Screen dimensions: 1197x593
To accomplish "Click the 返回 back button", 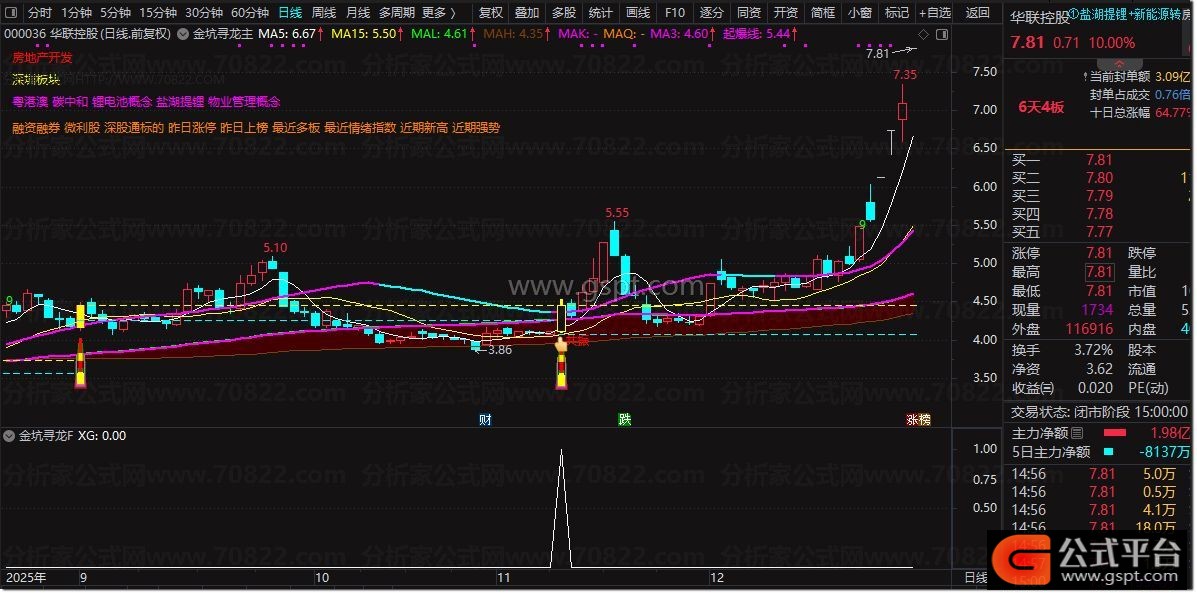I will 978,13.
